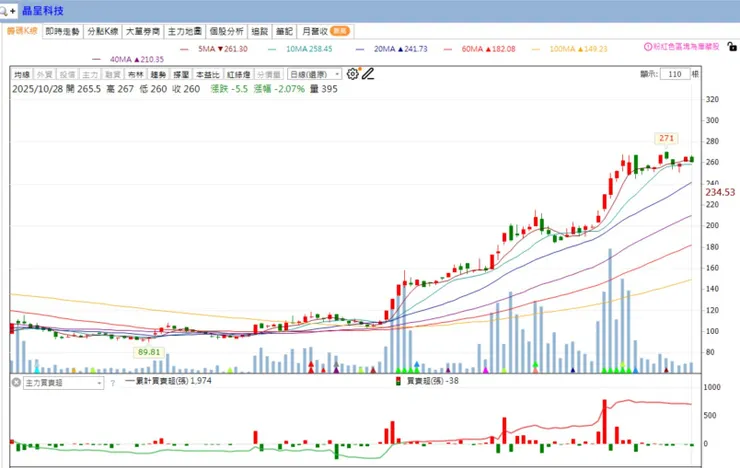Click the 234.53 crosshair price label

coord(720,192)
